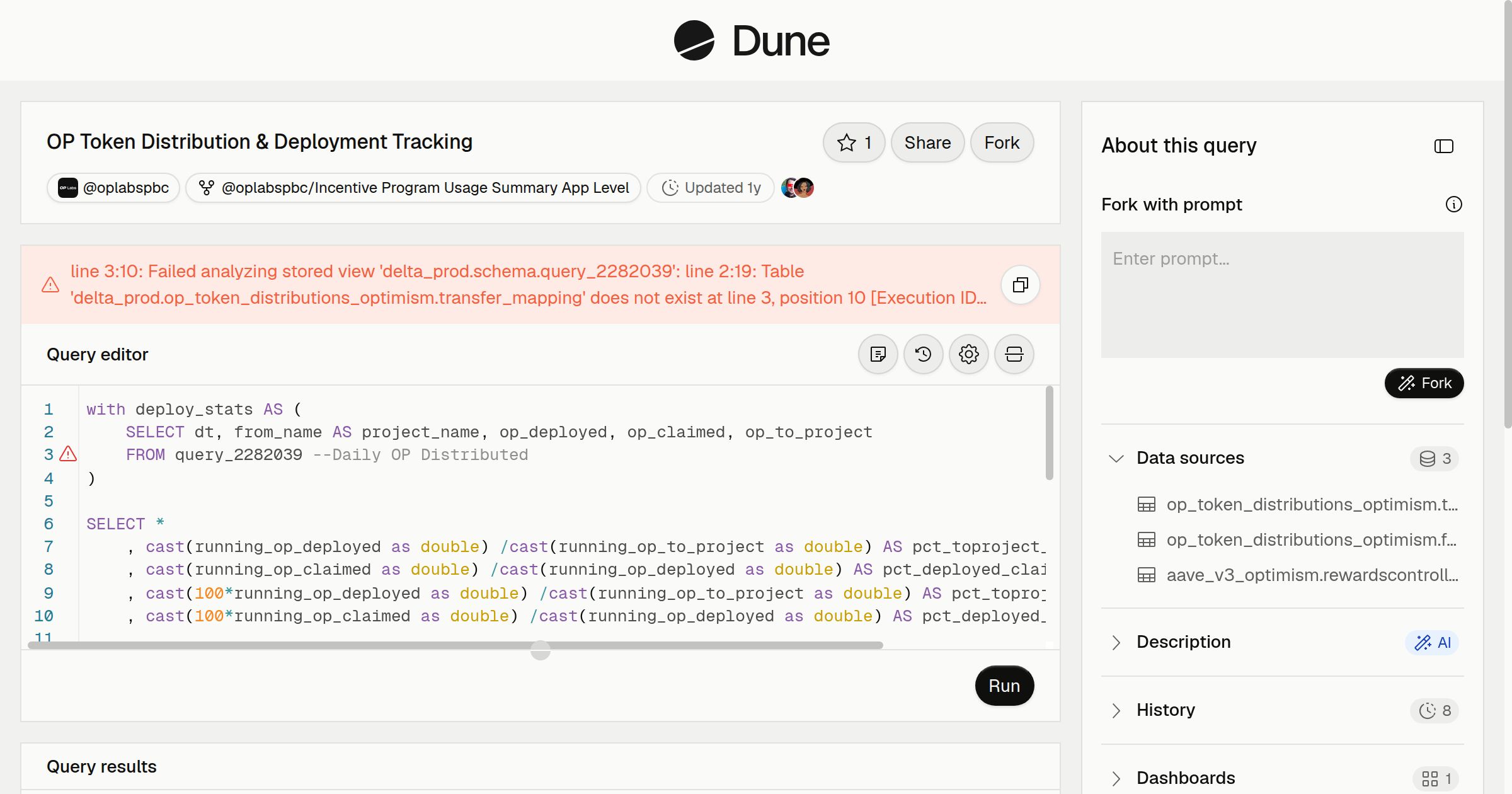The image size is (1512, 794).
Task: Open query version history icon
Action: coord(923,354)
